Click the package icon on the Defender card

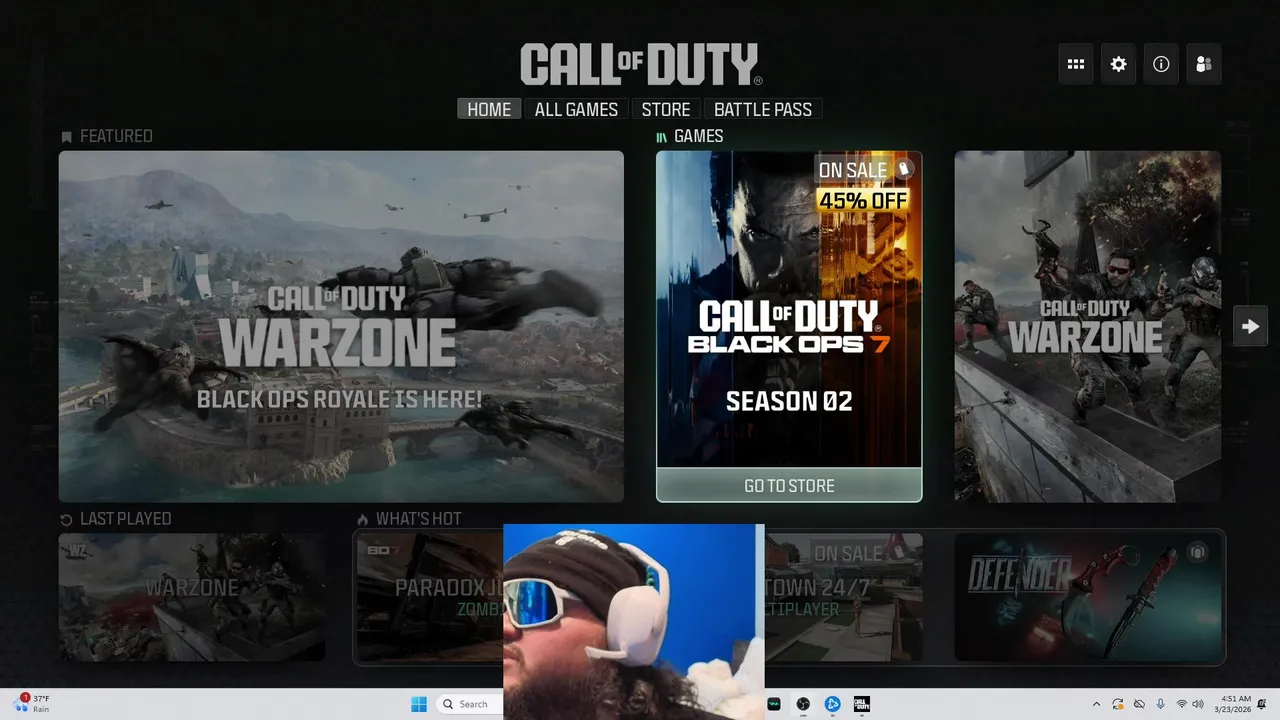(x=1197, y=552)
